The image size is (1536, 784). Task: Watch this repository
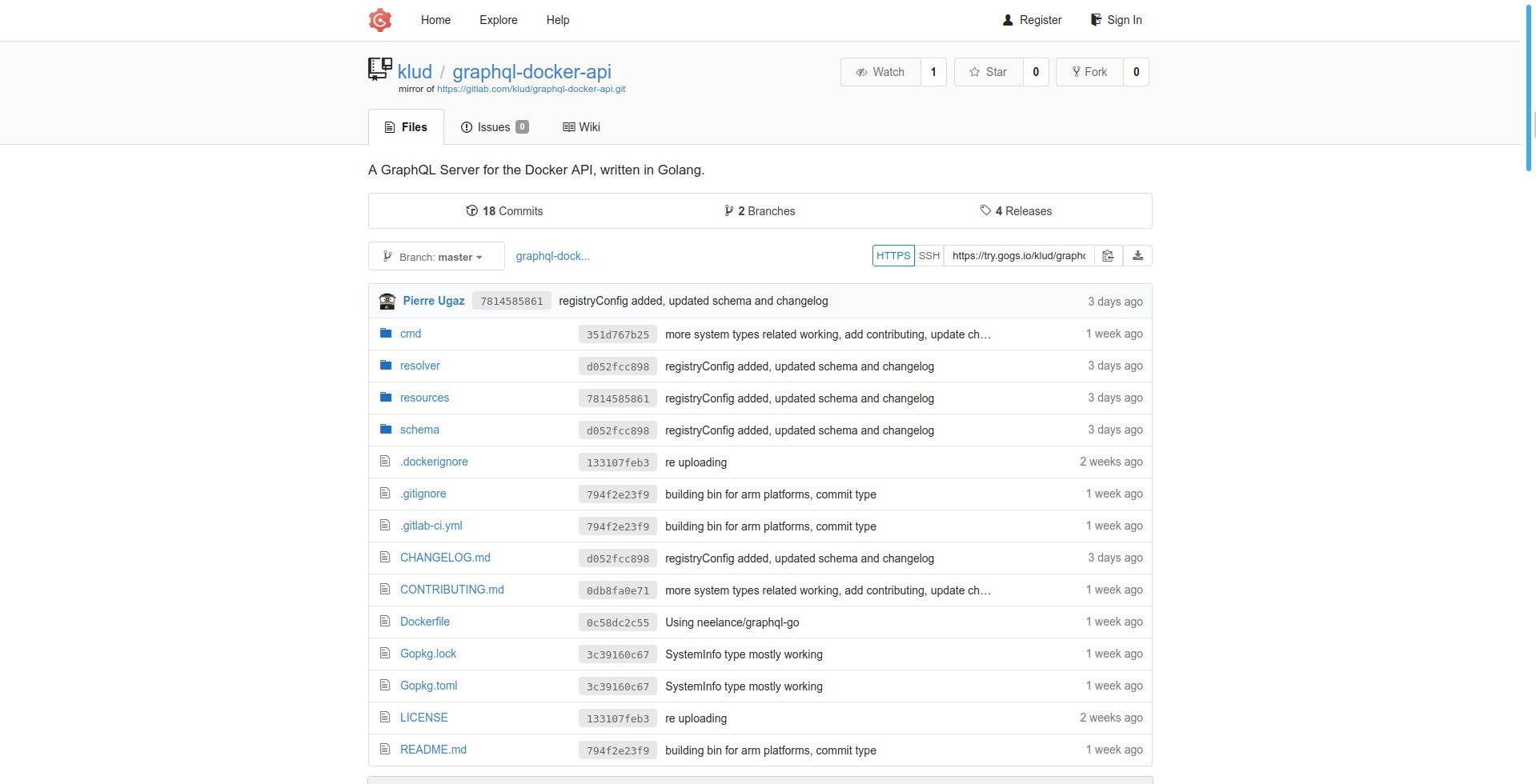point(880,72)
